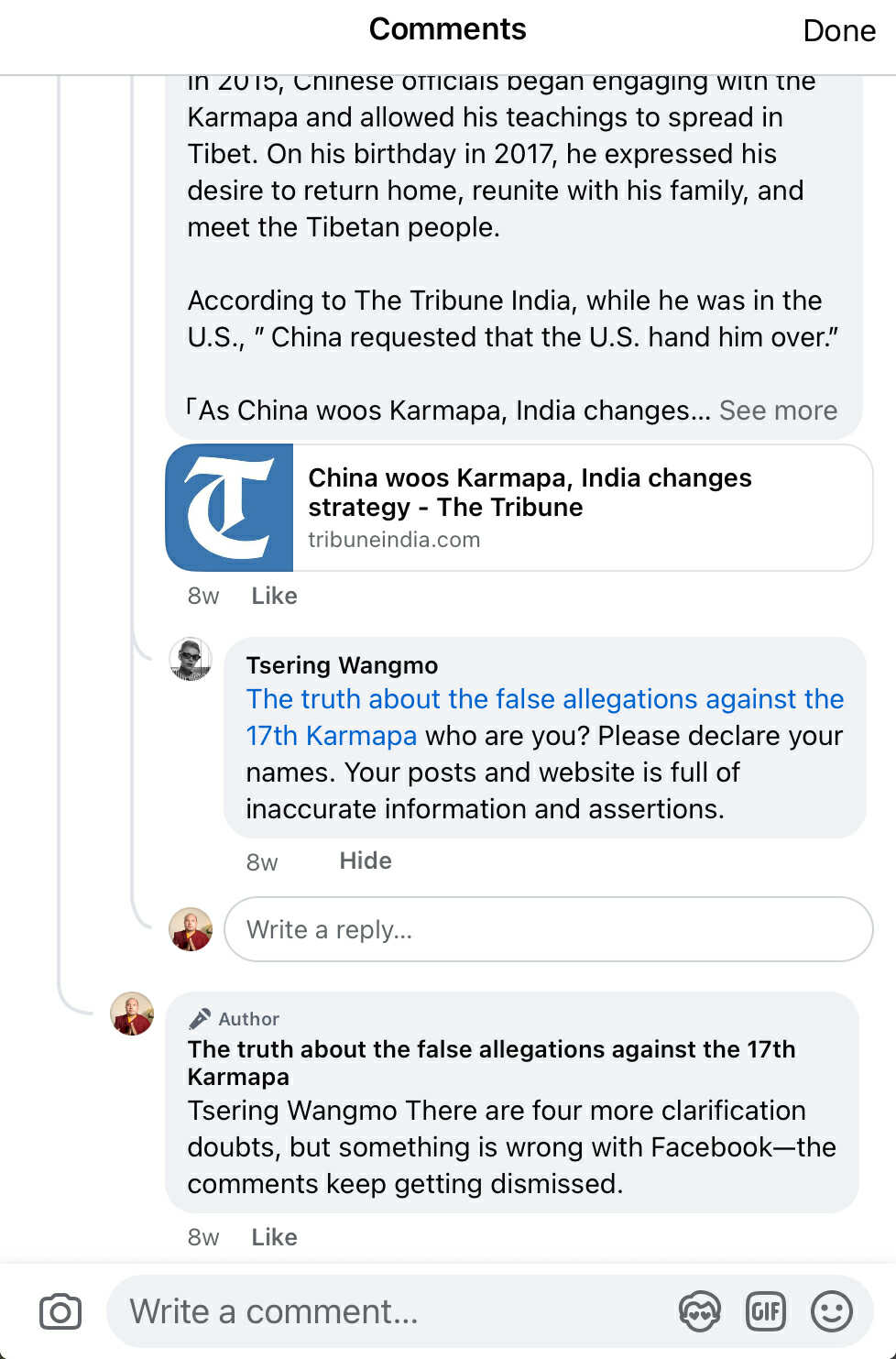This screenshot has width=896, height=1359.
Task: Open Tsering Wangmo's profile picture
Action: click(x=191, y=660)
